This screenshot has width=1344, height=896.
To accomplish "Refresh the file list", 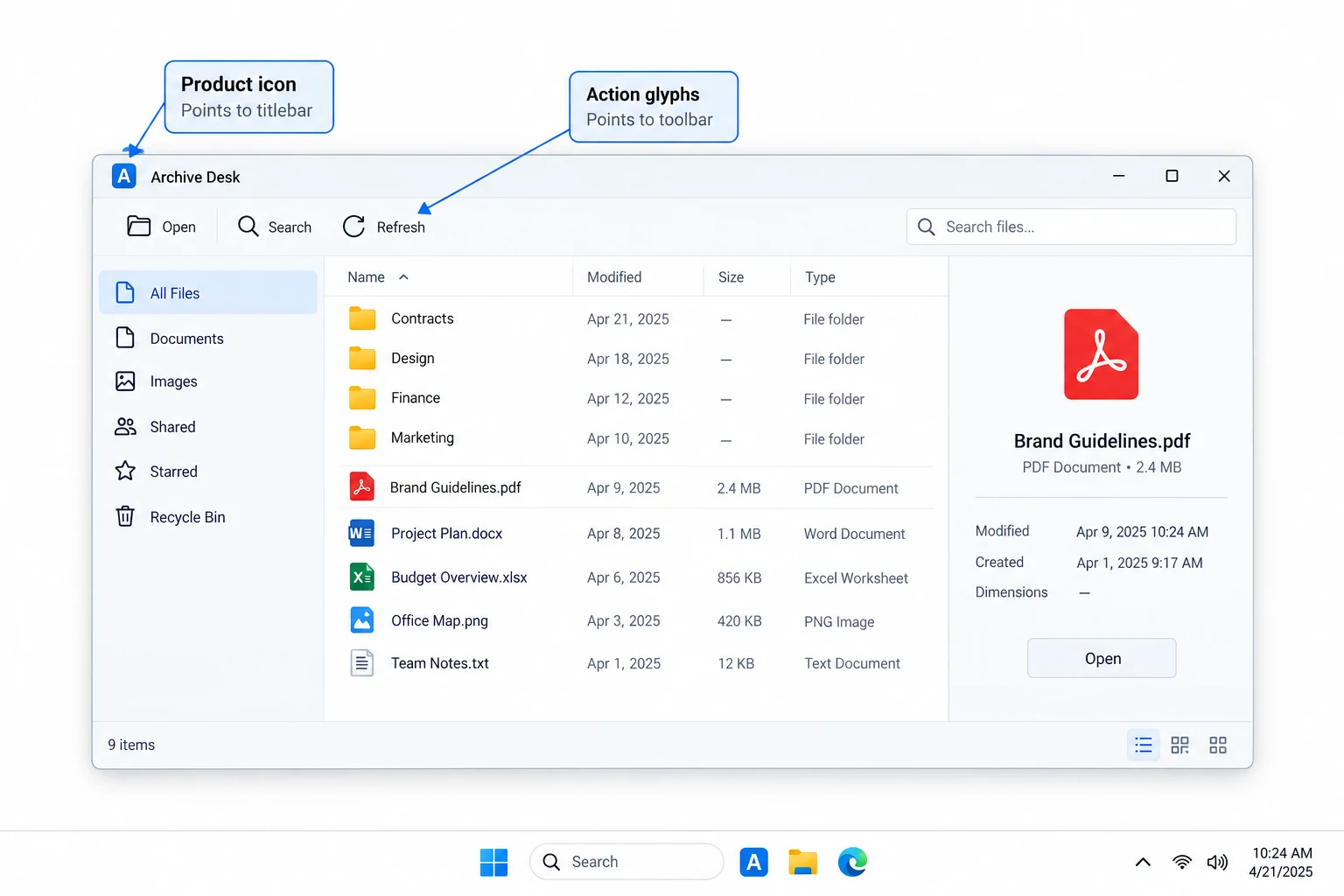I will point(384,227).
